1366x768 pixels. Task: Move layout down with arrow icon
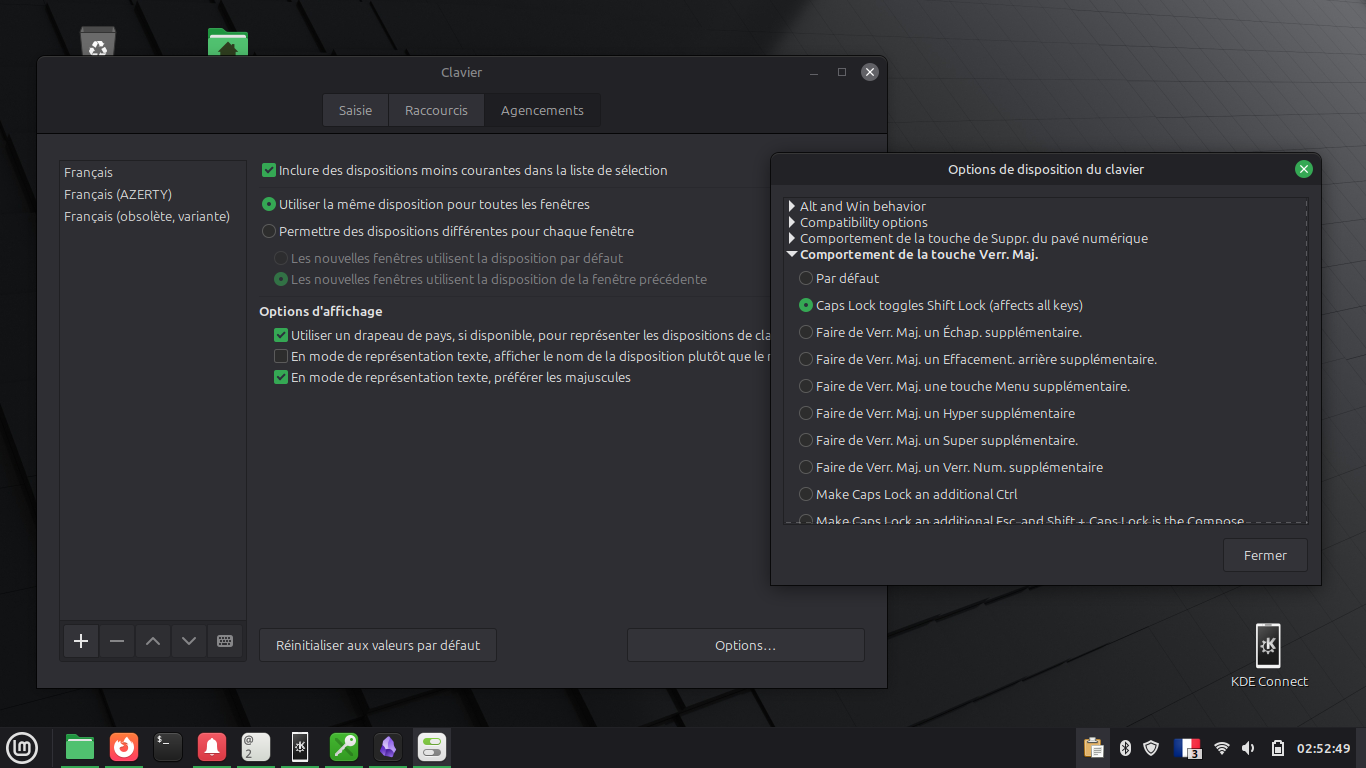click(189, 641)
